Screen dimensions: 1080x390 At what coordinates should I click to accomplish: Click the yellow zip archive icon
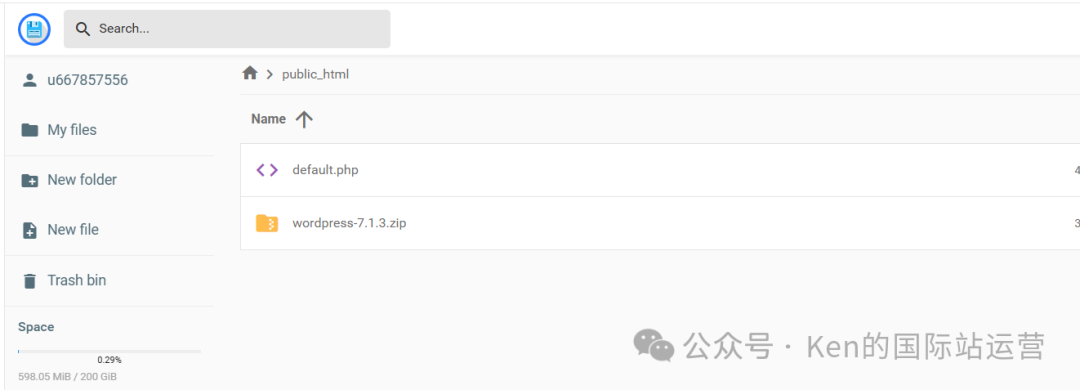tap(267, 223)
